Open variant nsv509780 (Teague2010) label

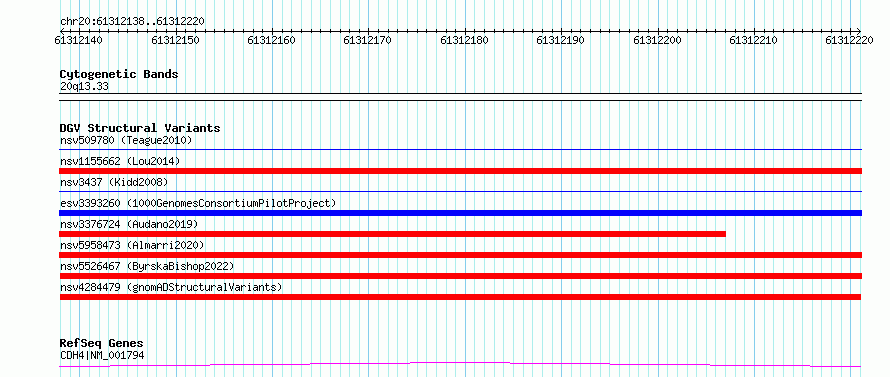(x=126, y=140)
